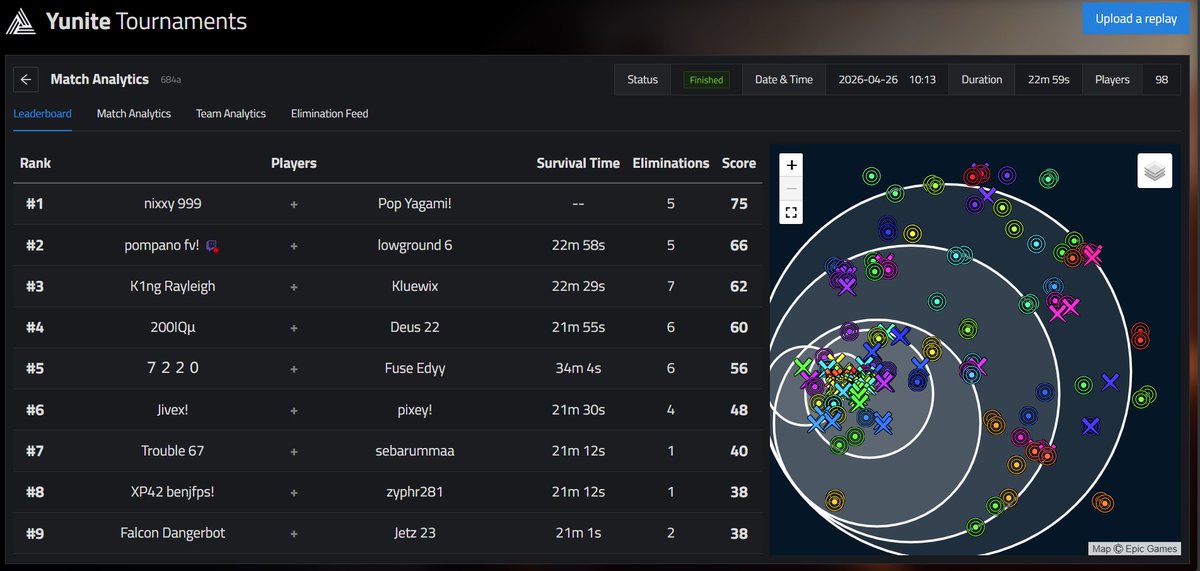Select player XP42 benjfps!
The image size is (1200, 571).
click(173, 493)
